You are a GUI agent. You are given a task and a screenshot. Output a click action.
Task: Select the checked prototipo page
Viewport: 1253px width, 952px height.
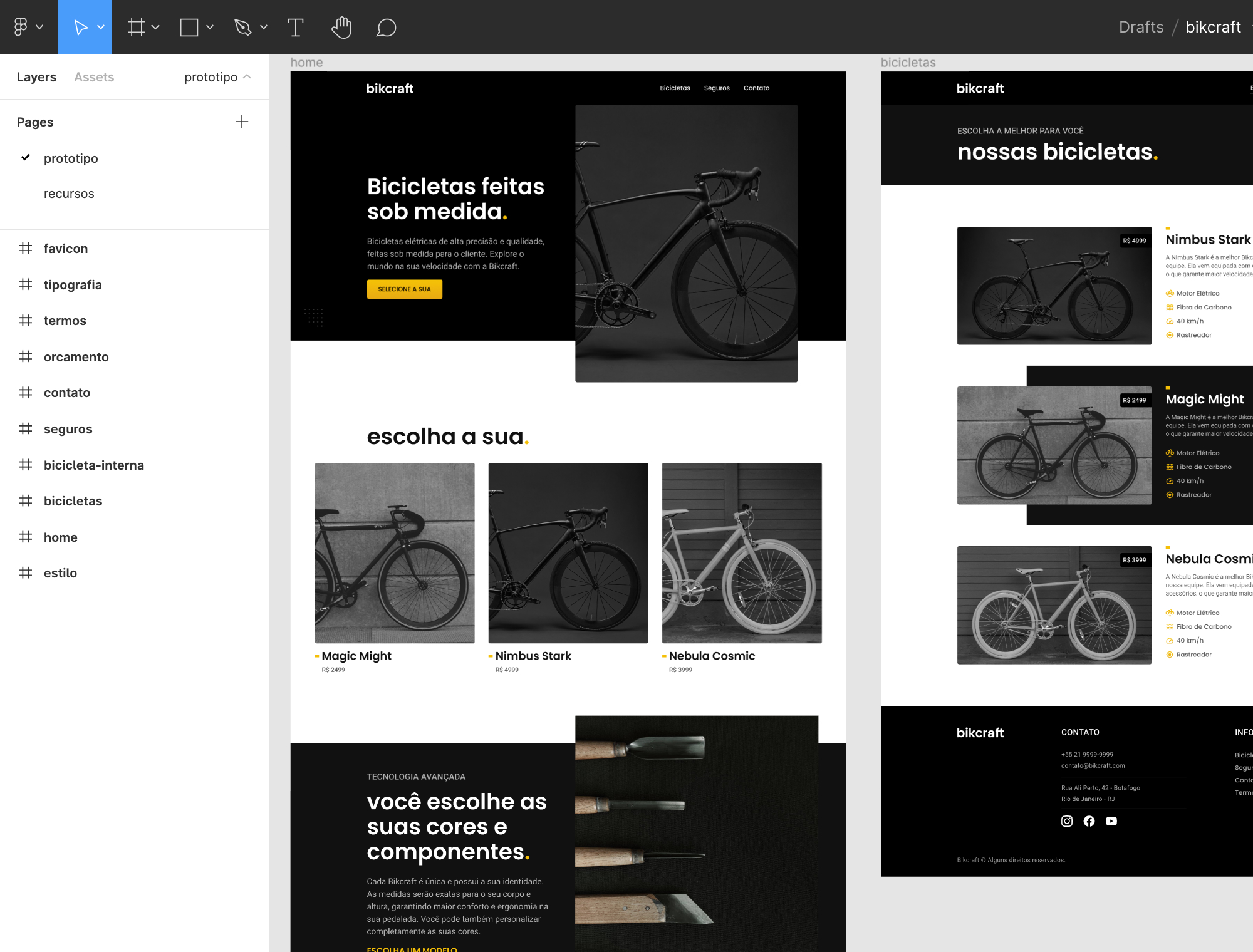(x=71, y=158)
